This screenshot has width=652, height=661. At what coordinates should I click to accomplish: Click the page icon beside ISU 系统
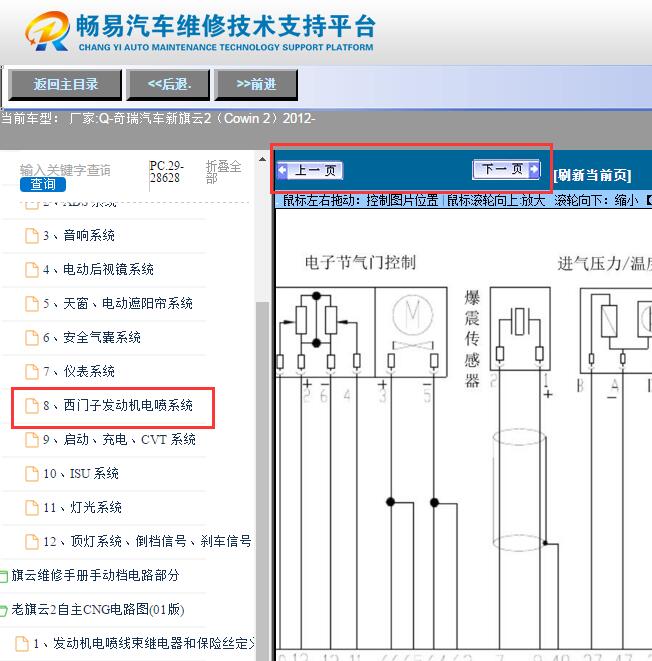point(32,474)
